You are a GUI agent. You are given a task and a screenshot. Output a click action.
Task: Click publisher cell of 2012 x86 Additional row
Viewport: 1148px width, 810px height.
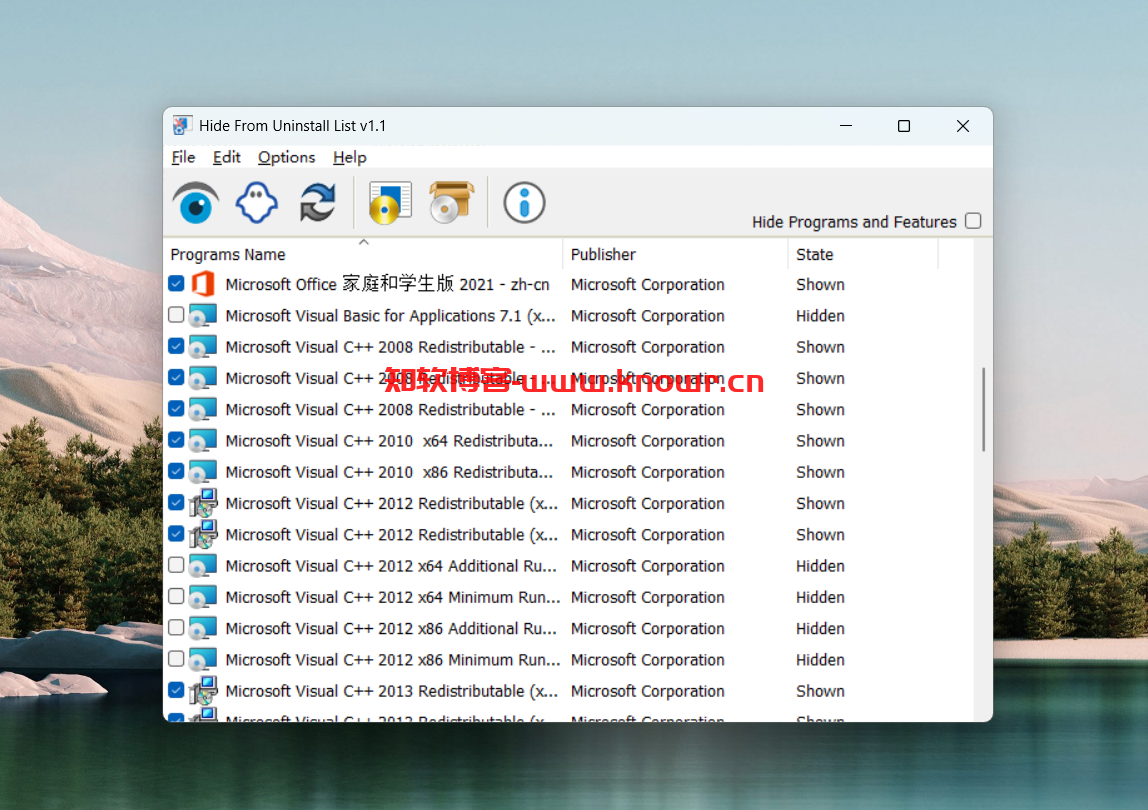click(x=647, y=628)
